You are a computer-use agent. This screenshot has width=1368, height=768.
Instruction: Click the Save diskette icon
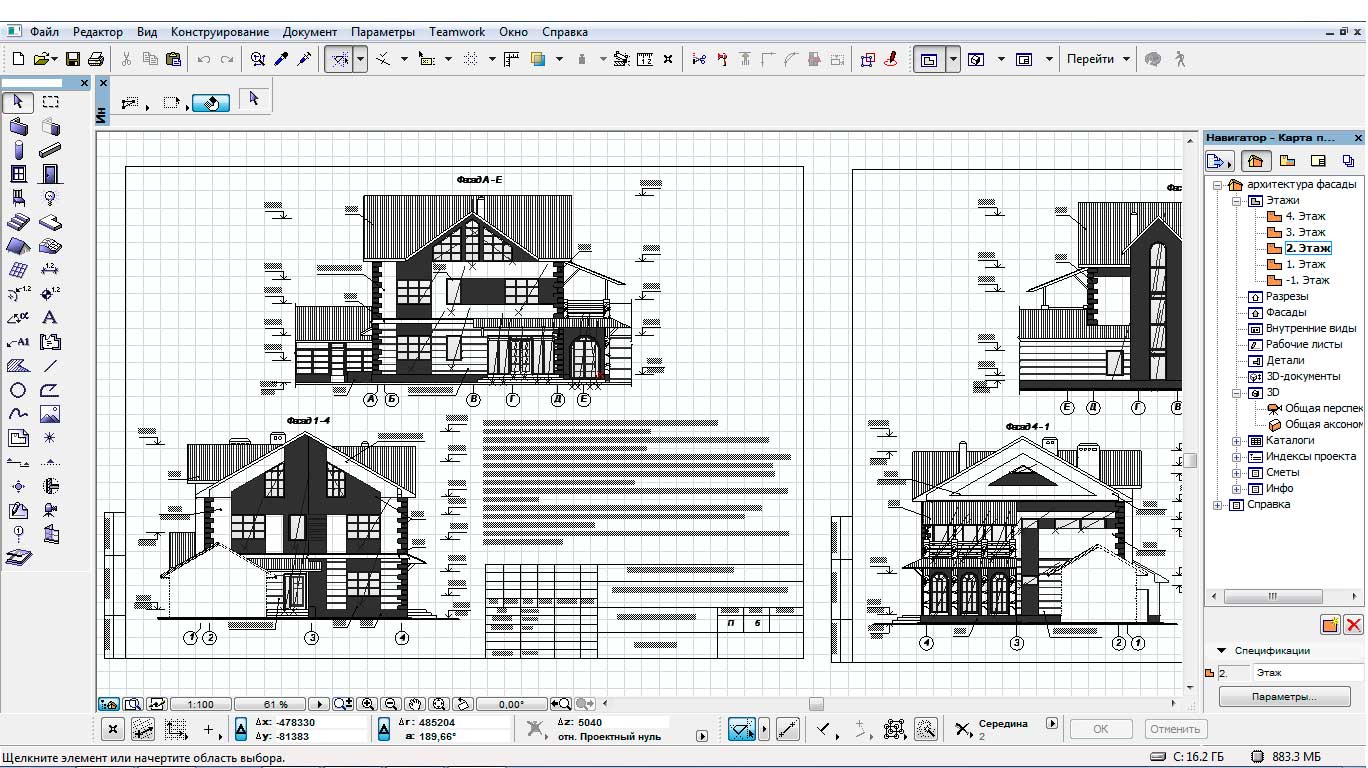73,59
